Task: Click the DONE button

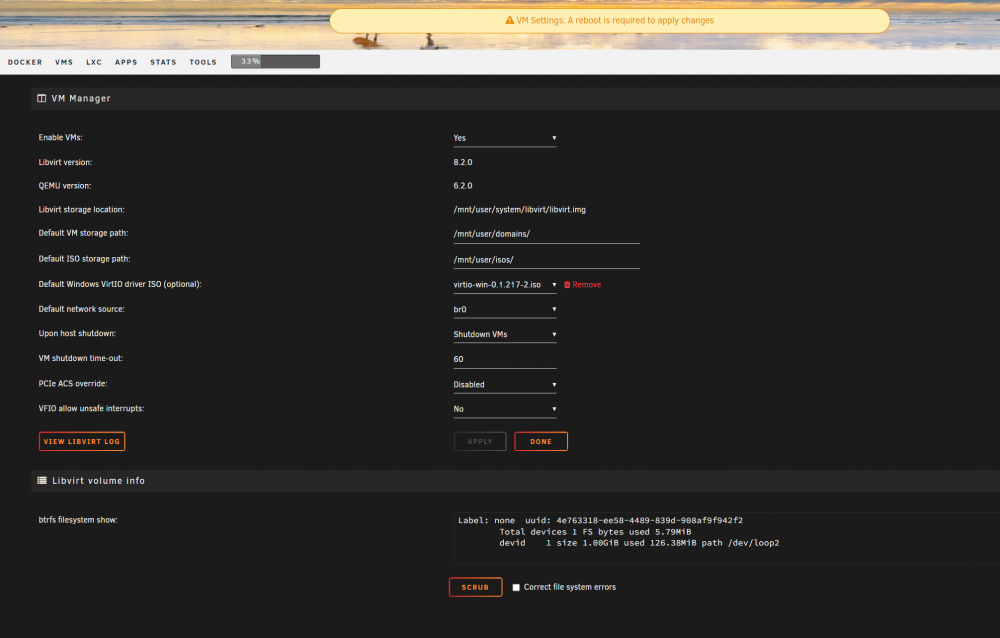Action: (x=541, y=441)
